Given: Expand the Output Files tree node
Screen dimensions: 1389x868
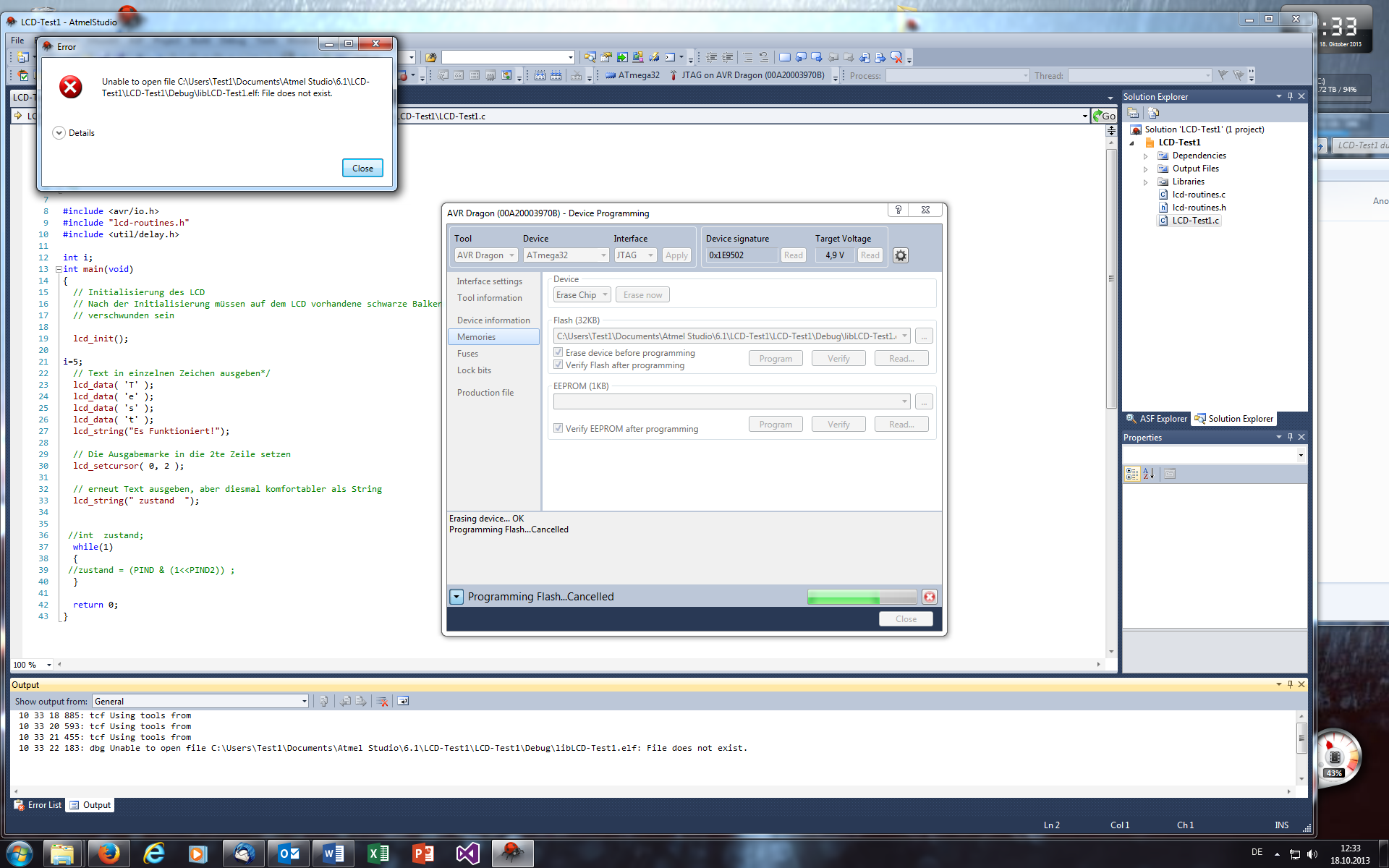Looking at the screenshot, I should (x=1145, y=169).
